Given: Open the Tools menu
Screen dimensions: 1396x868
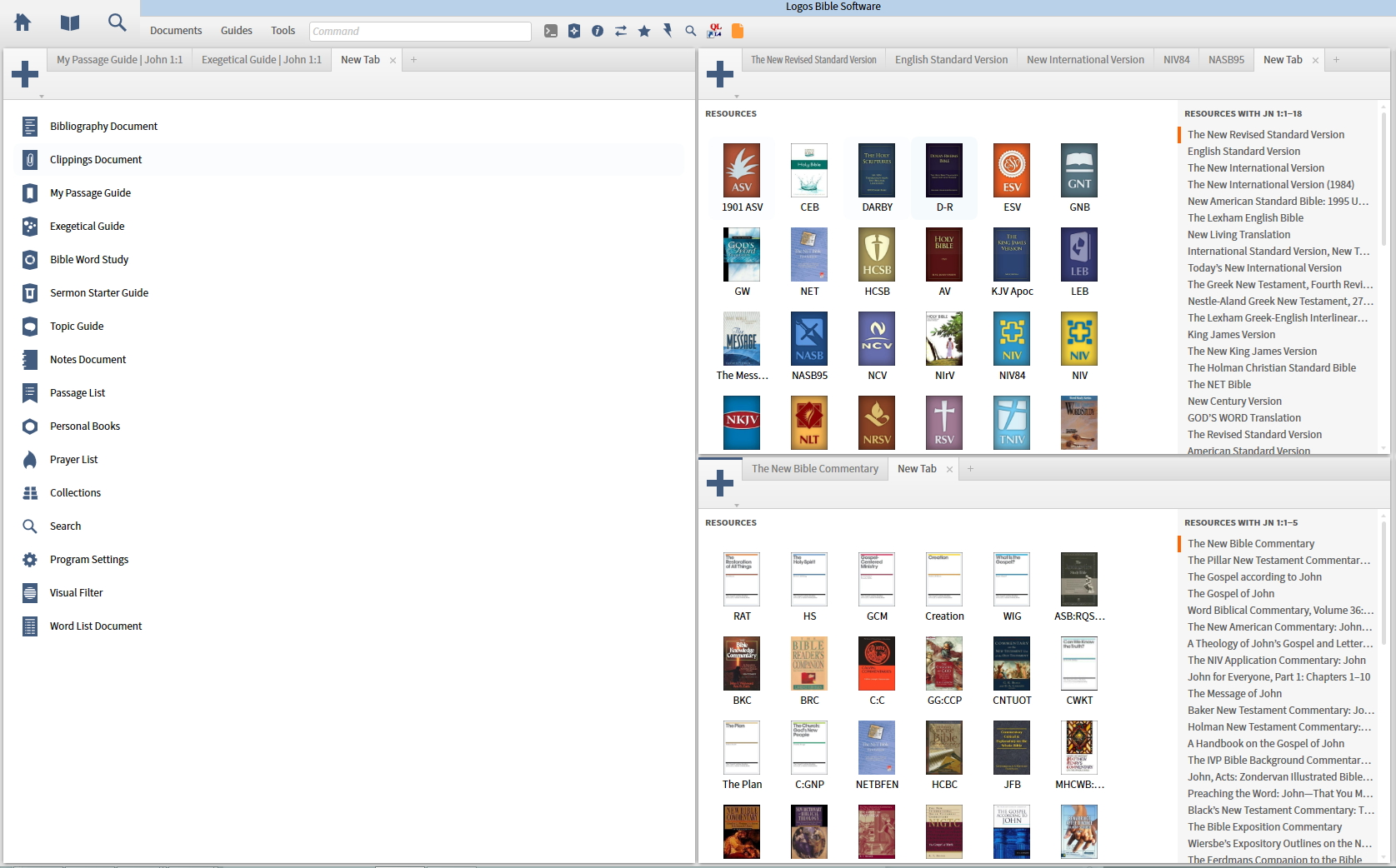Looking at the screenshot, I should [x=283, y=31].
